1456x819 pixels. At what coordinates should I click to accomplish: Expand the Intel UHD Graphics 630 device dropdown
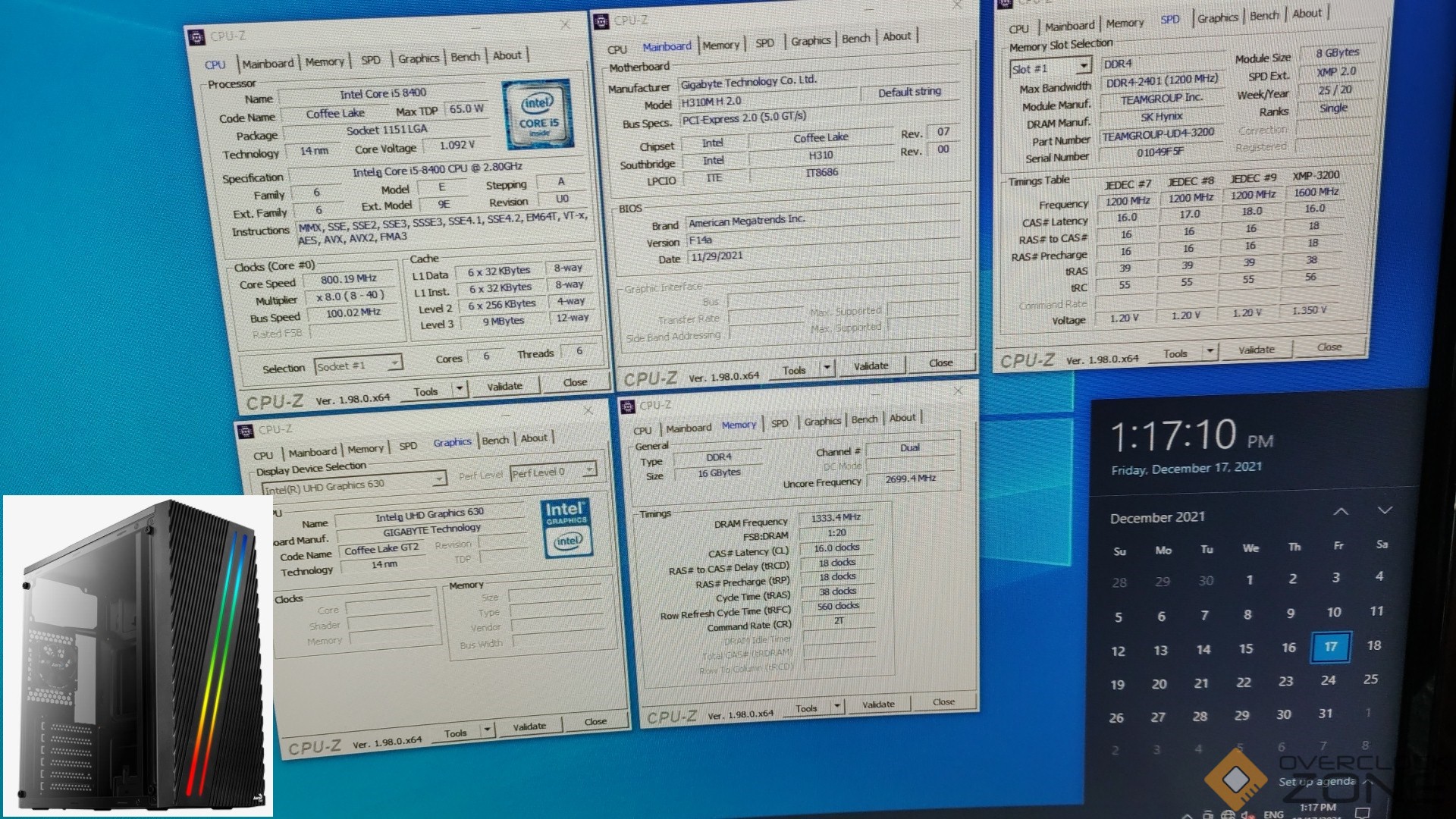(438, 479)
